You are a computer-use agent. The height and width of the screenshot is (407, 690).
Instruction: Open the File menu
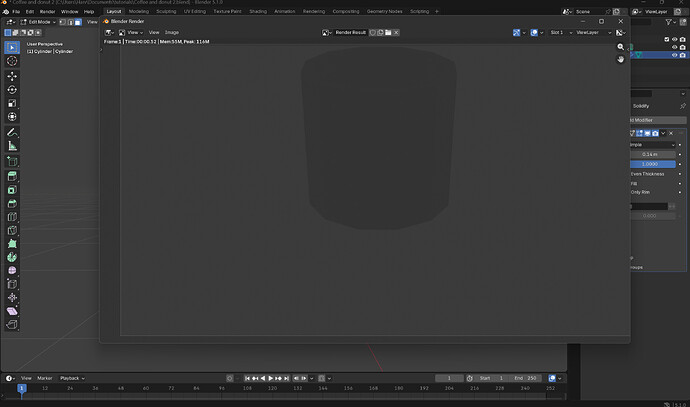click(x=16, y=12)
